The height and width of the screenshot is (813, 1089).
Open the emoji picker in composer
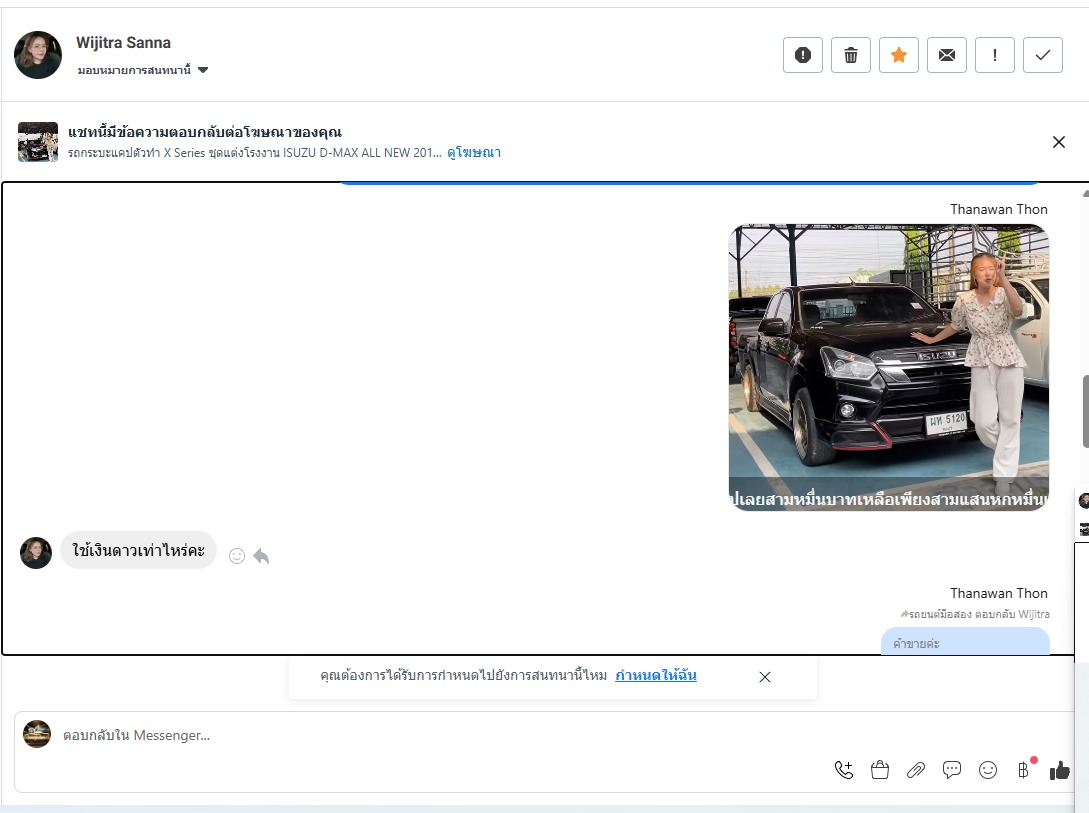988,770
